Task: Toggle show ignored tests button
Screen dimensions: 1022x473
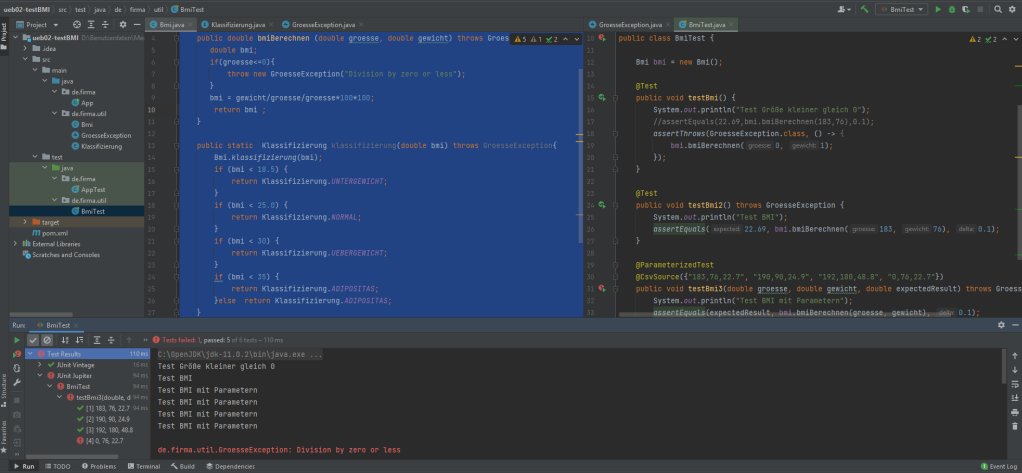Action: pyautogui.click(x=47, y=340)
